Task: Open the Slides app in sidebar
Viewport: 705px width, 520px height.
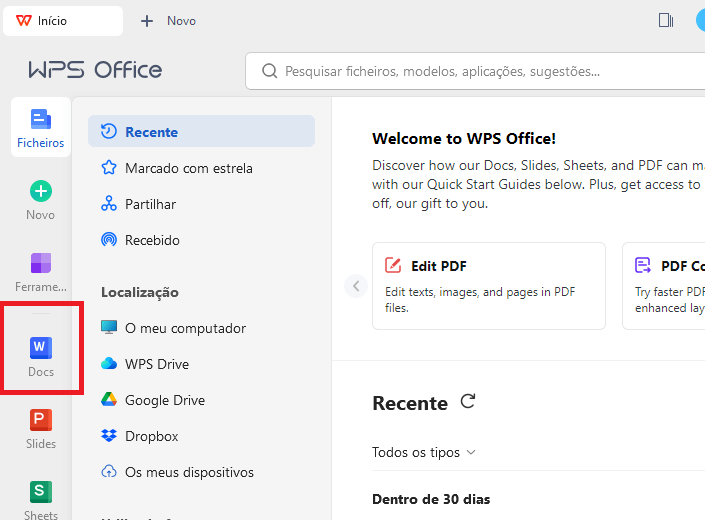Action: pos(41,428)
